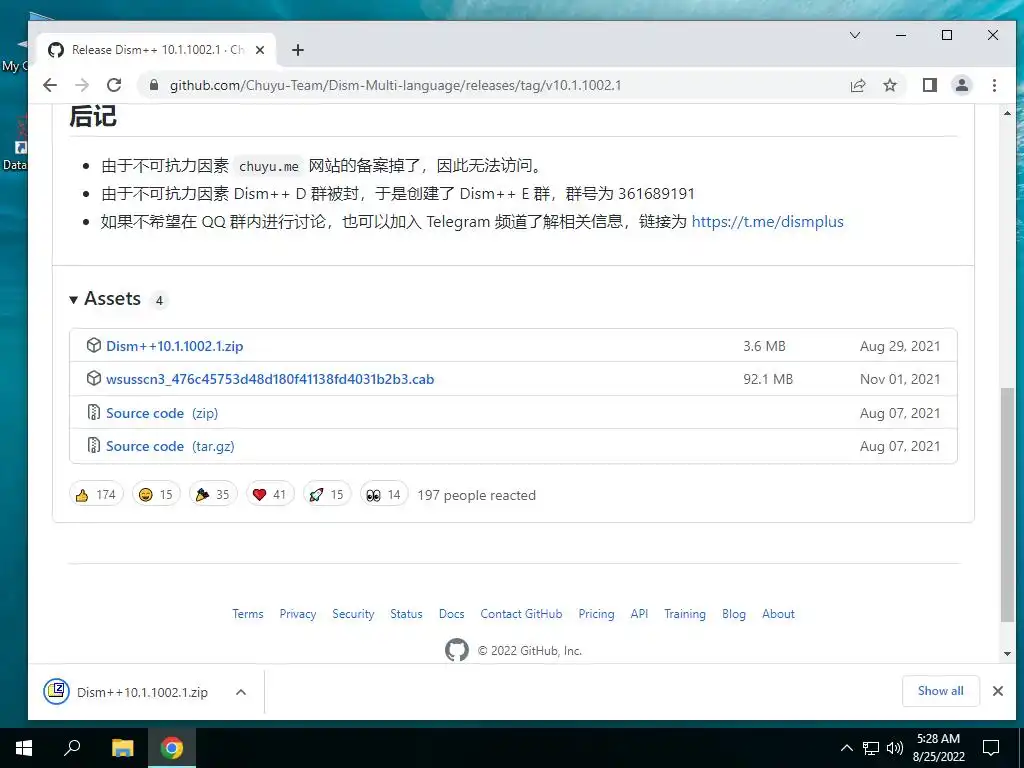
Task: React with rocket emoji (15)
Action: tap(327, 494)
